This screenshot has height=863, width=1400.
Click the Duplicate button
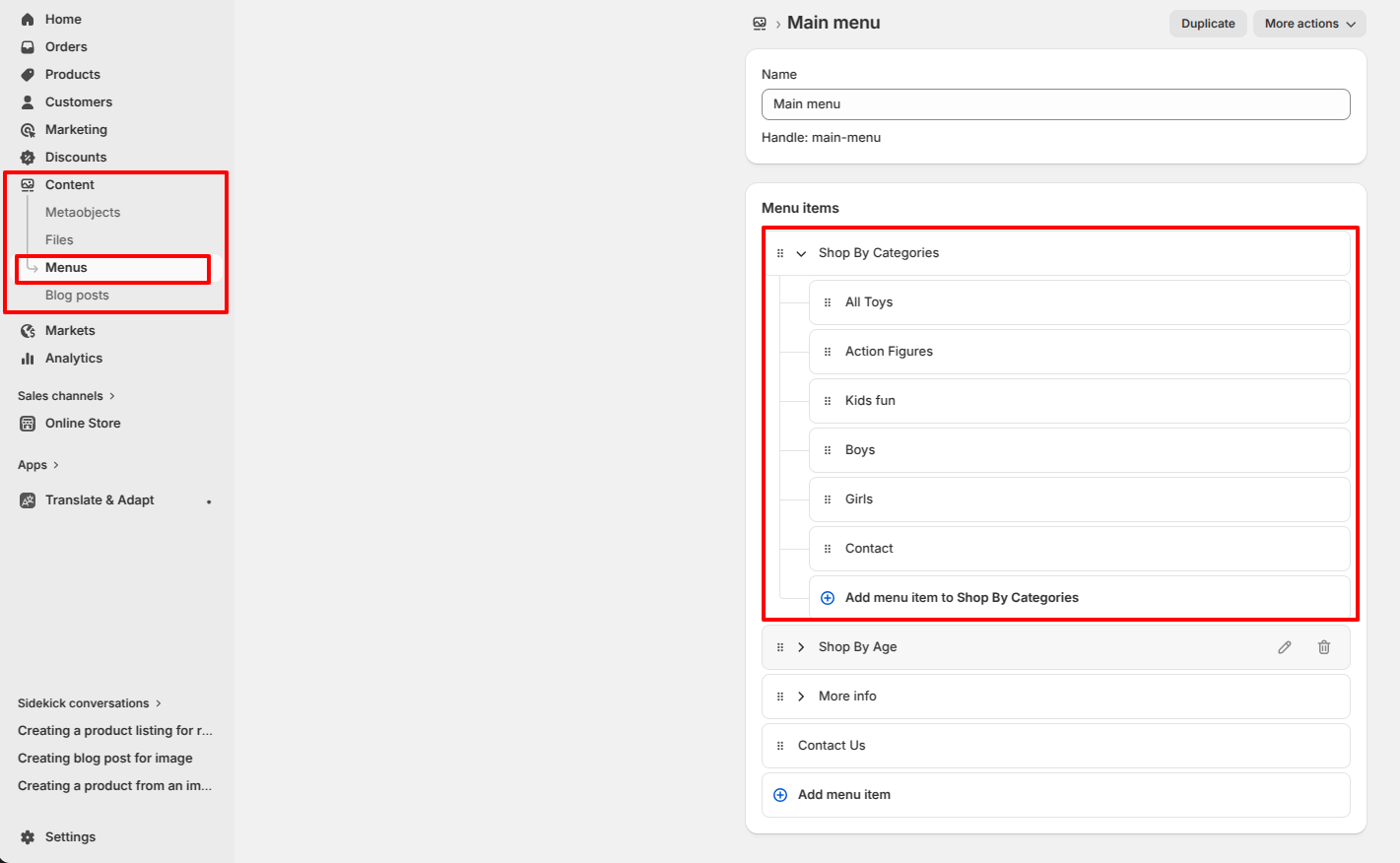point(1208,24)
